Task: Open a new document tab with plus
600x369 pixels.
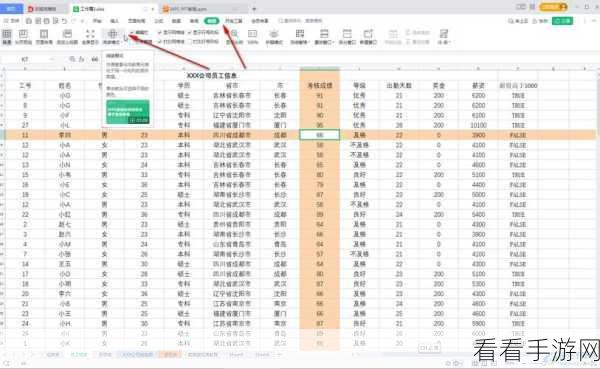Action: (254, 8)
